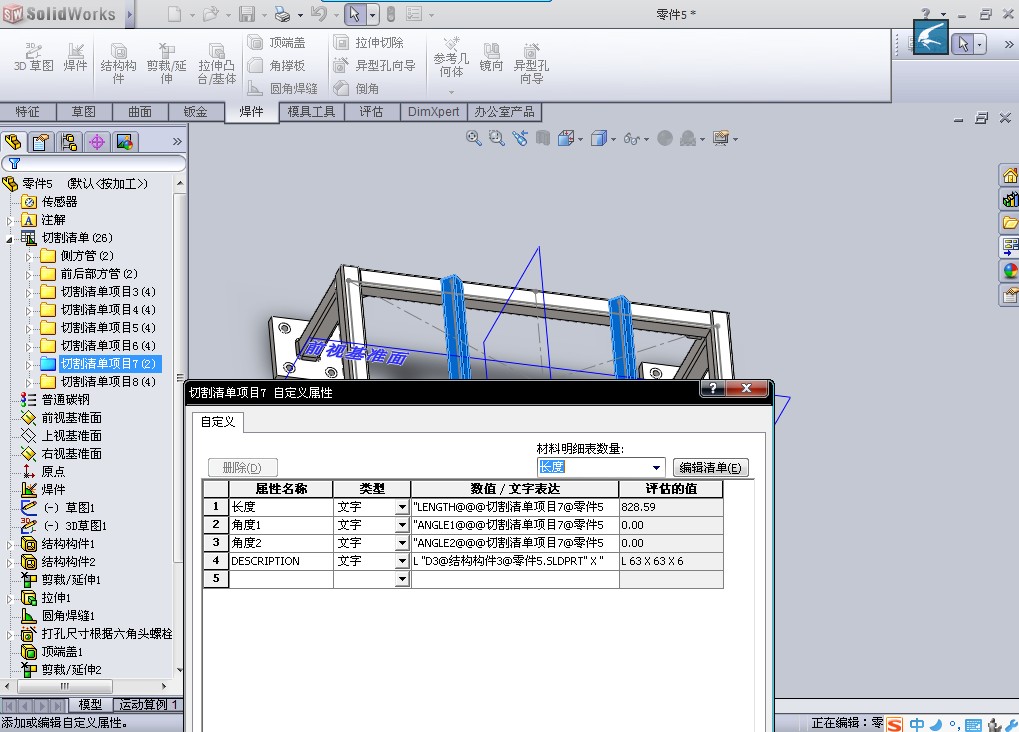Click the 删除(D) button
Viewport: 1019px width, 732px height.
point(242,467)
